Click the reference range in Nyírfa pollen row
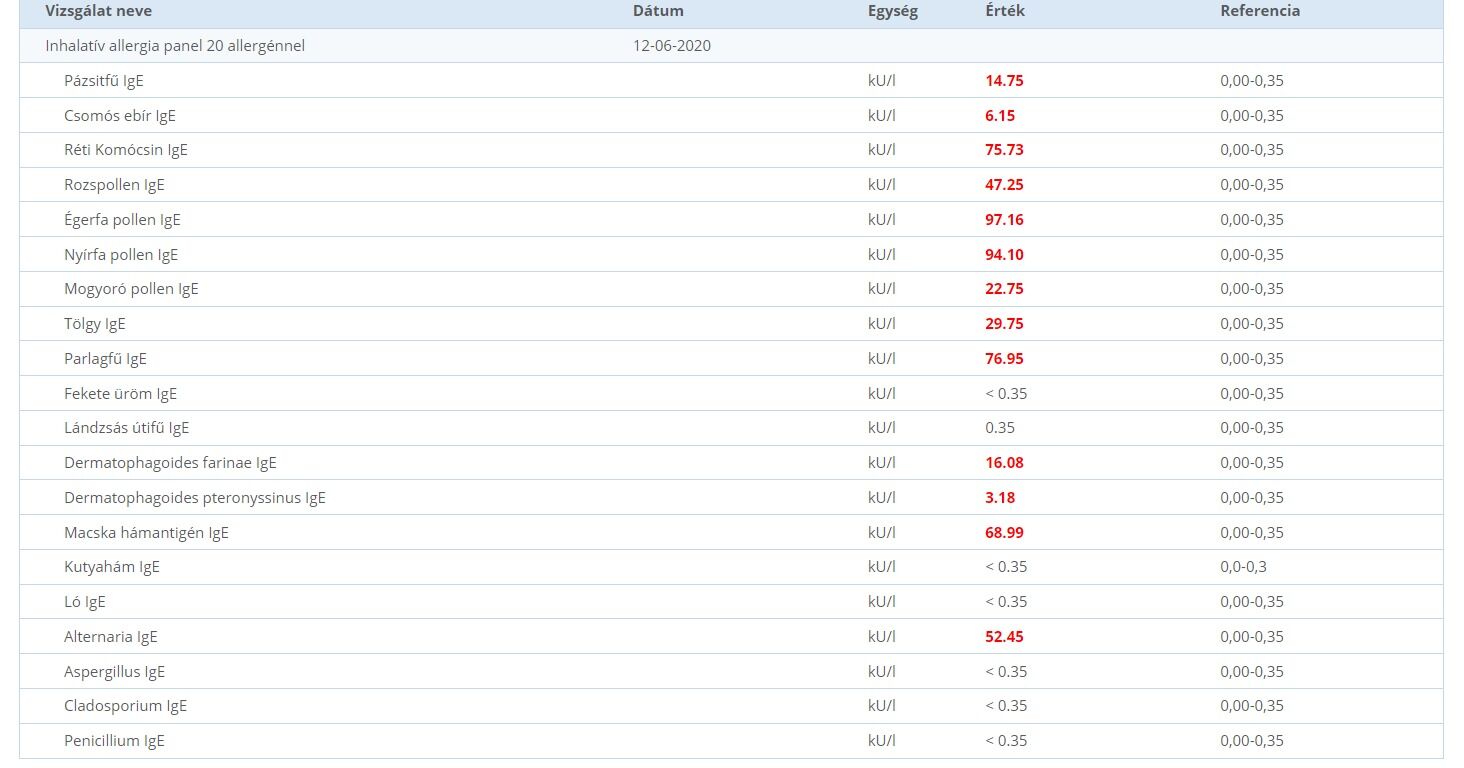Viewport: 1464px width, 768px height. pos(1252,255)
